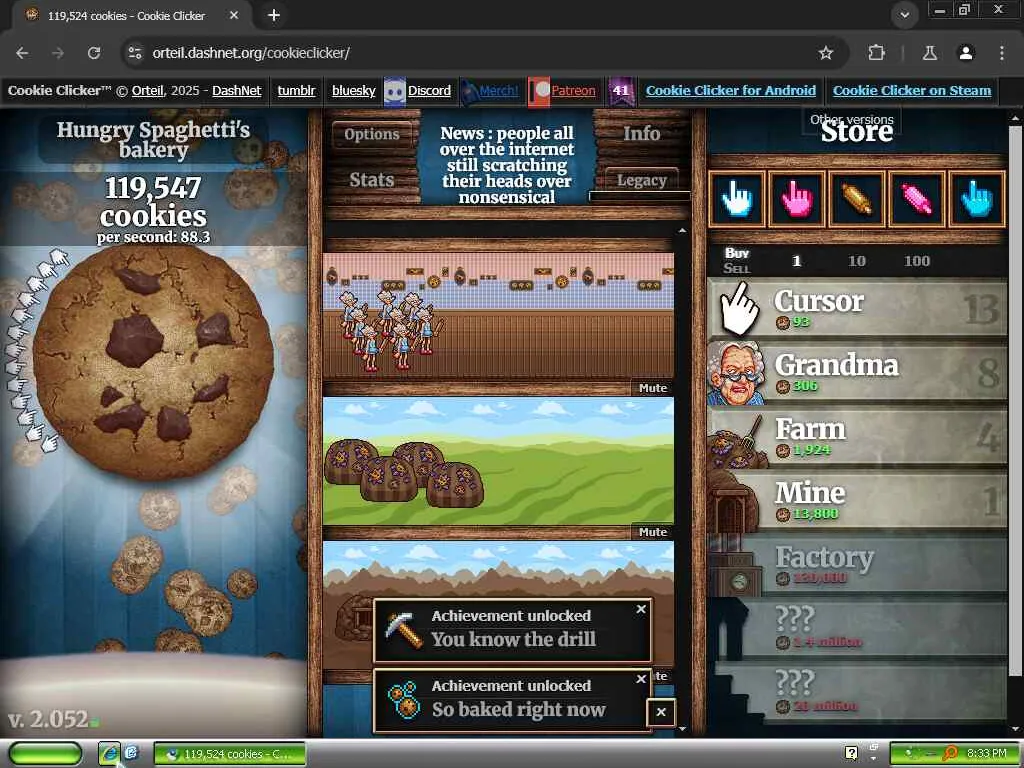Screen dimensions: 1024x768
Task: Purchase a Farm building
Action: [857, 437]
